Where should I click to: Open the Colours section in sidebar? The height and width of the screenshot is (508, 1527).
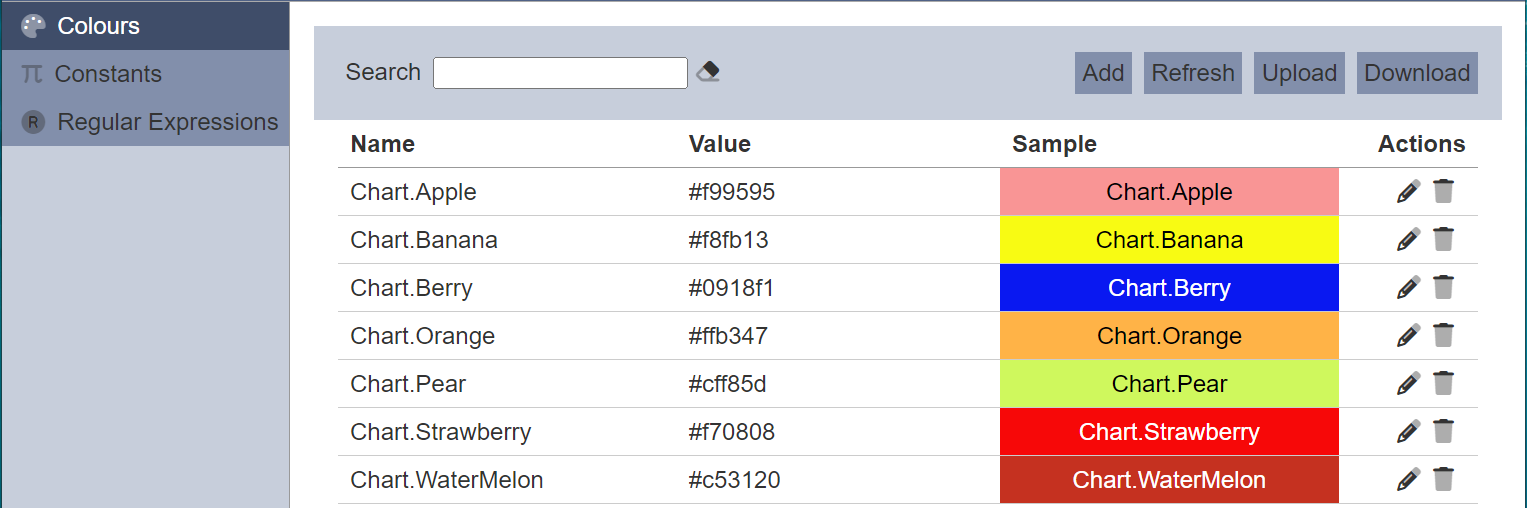tap(98, 26)
